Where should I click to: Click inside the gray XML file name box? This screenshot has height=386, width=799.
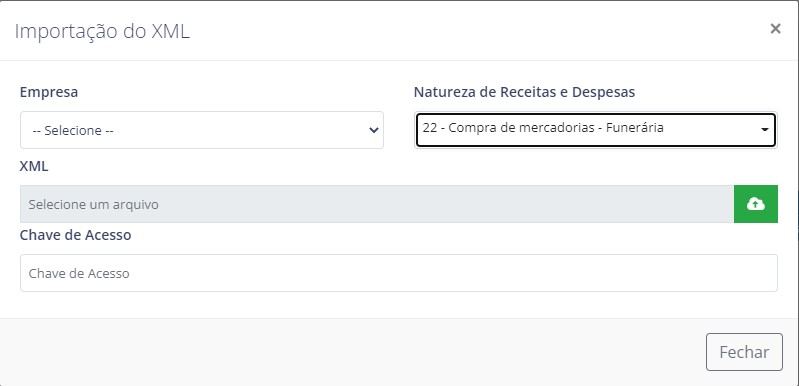pyautogui.click(x=377, y=204)
